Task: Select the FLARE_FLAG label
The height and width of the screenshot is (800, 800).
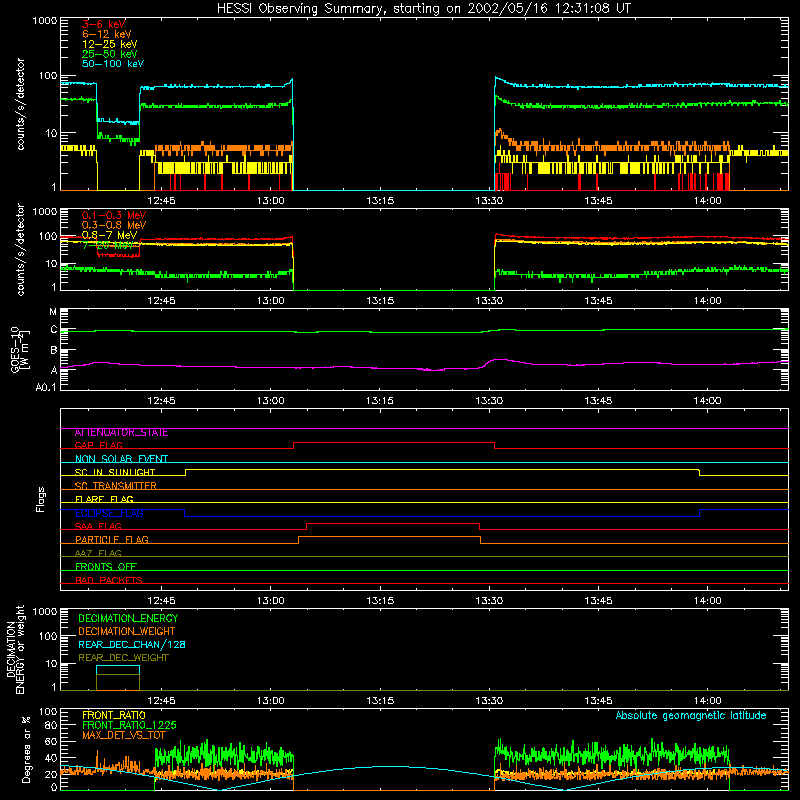Action: (104, 499)
